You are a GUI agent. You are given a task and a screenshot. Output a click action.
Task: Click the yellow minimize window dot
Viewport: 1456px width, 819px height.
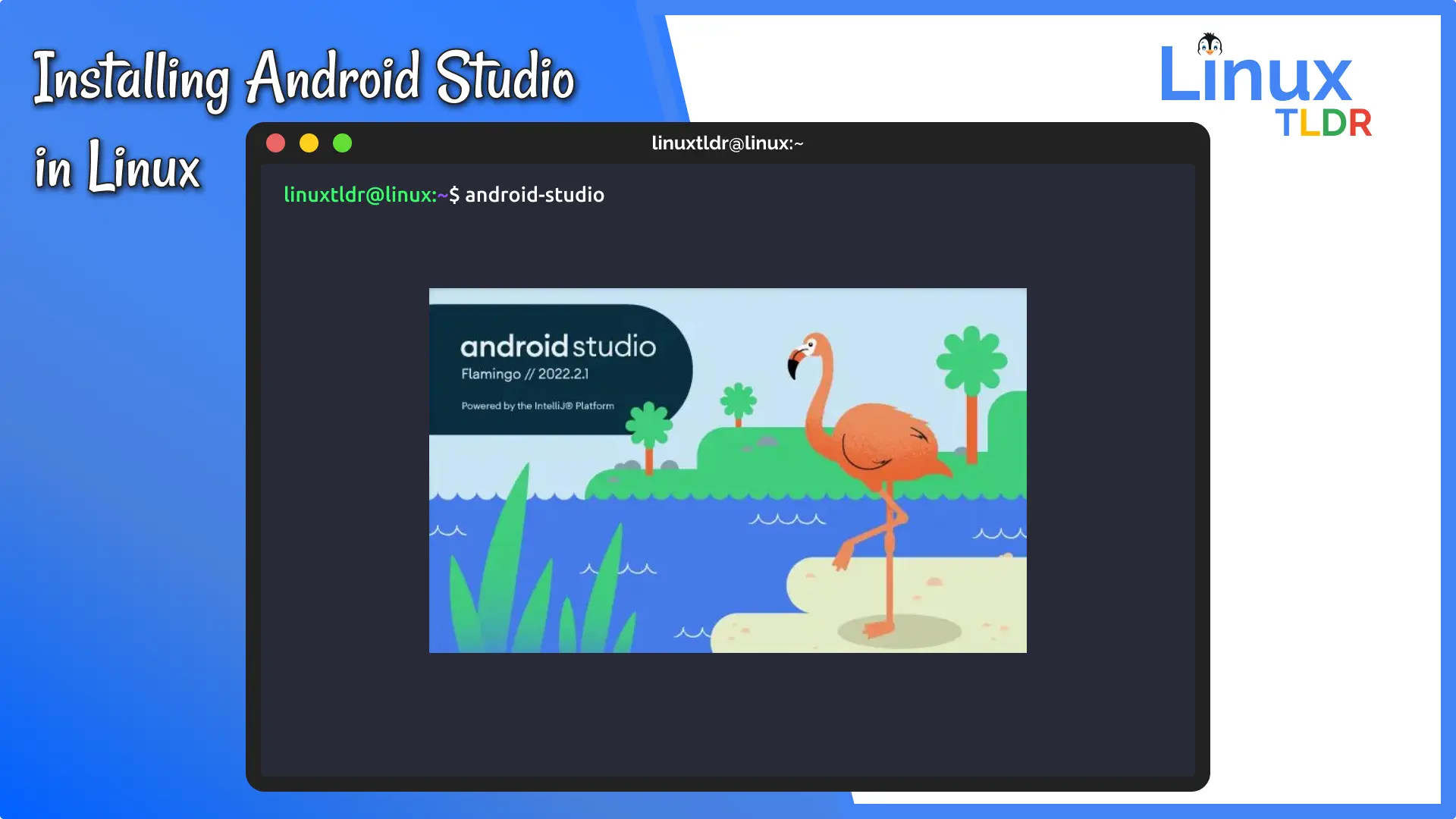pyautogui.click(x=309, y=143)
